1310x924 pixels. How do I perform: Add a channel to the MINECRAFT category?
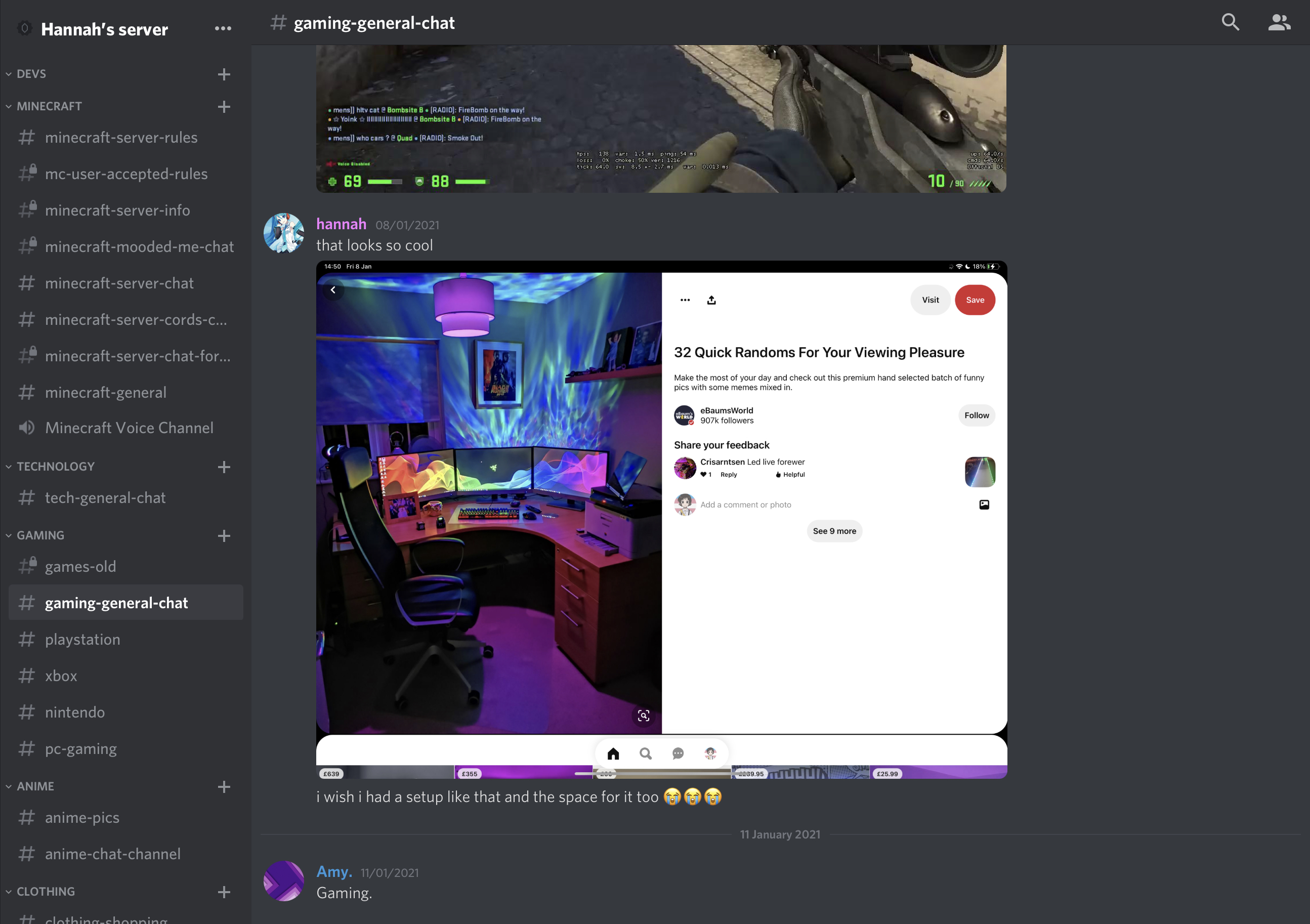224,107
